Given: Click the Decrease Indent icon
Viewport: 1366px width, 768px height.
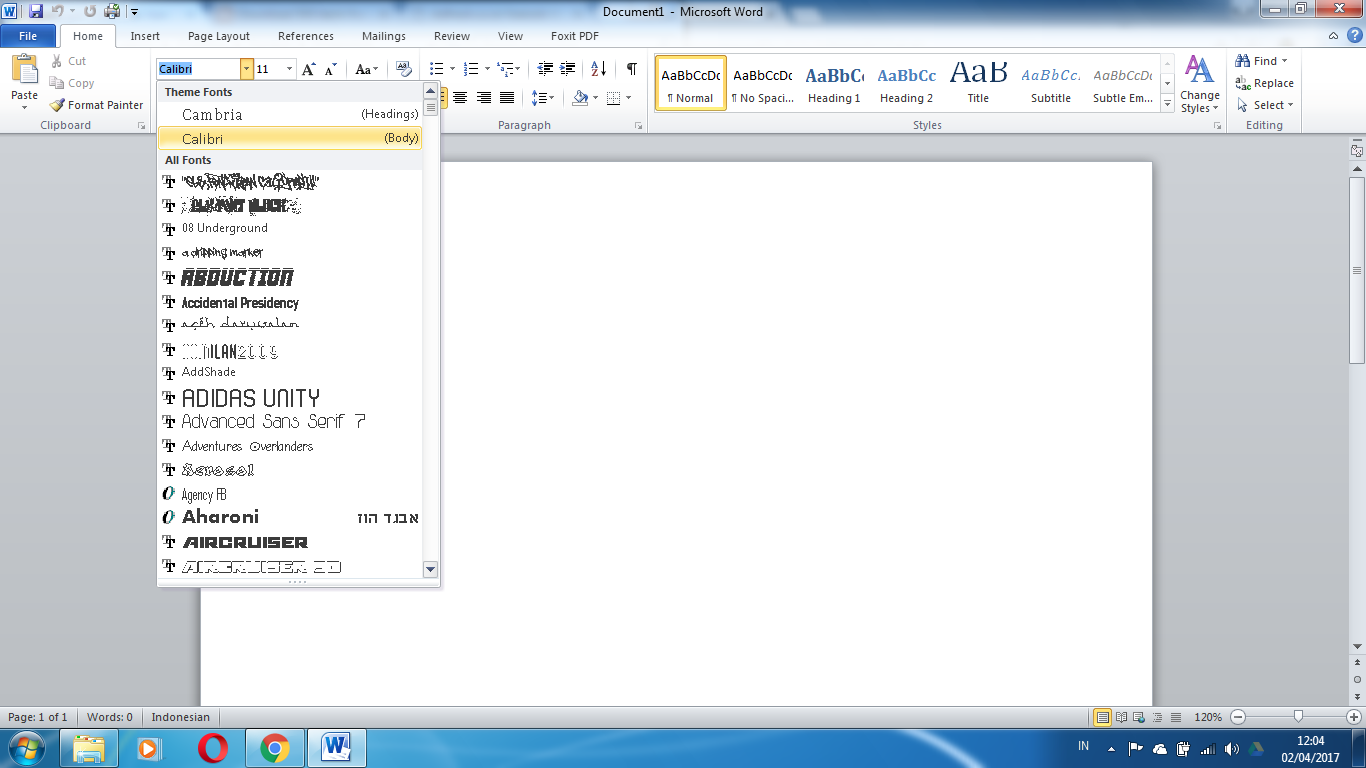Looking at the screenshot, I should (x=545, y=69).
